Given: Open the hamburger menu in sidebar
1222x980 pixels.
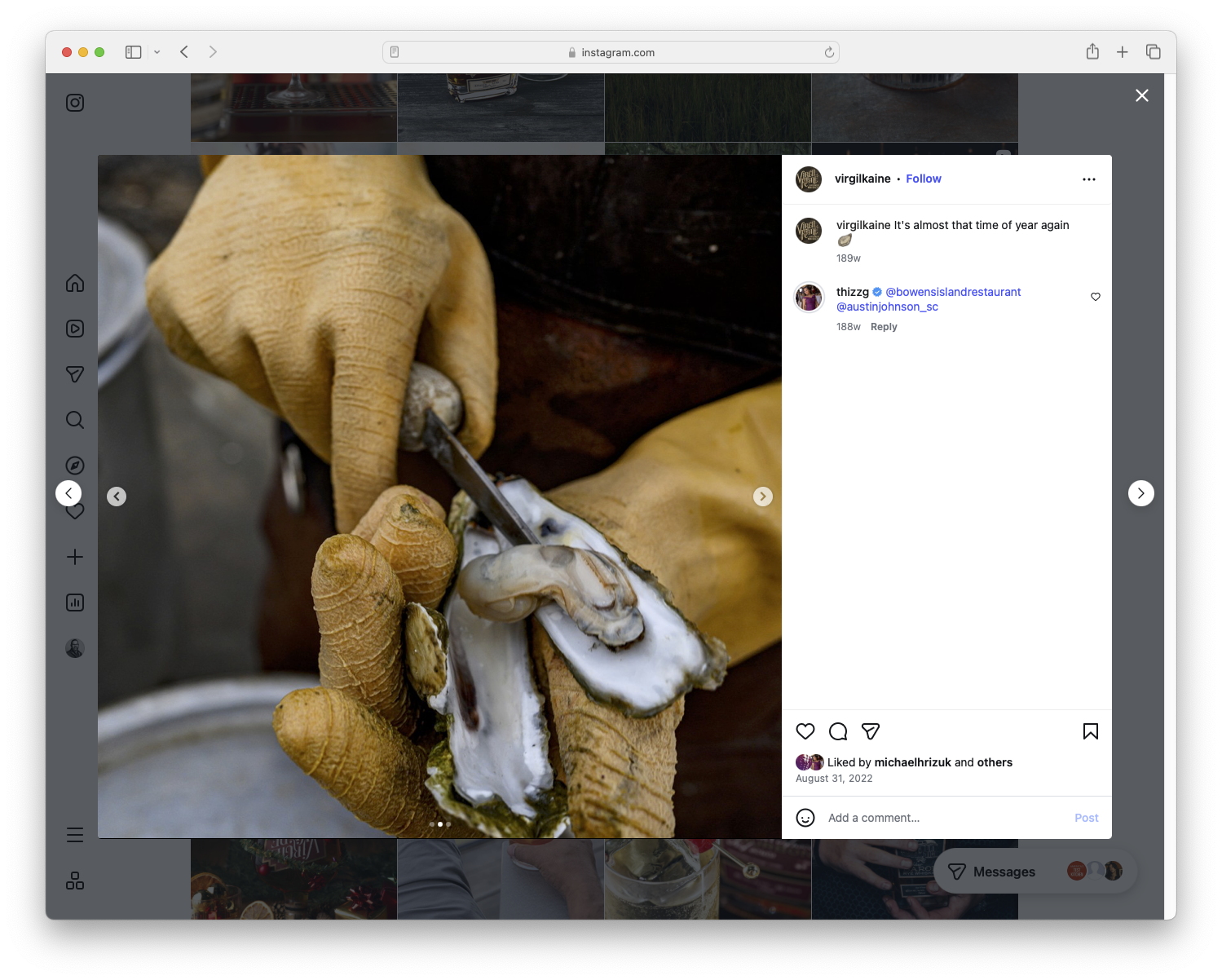Looking at the screenshot, I should tap(74, 834).
